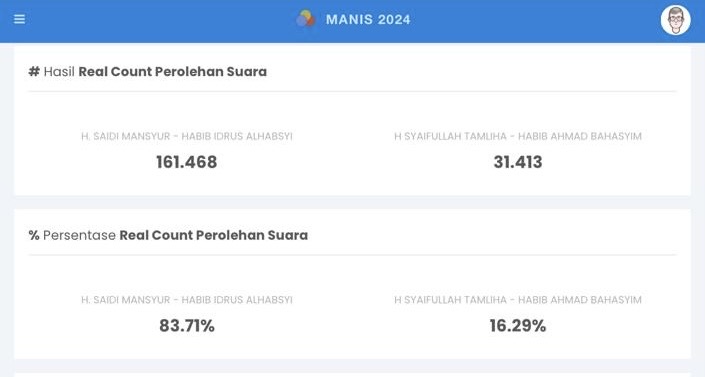Click the 16.29% percentage value
The width and height of the screenshot is (705, 377).
(518, 326)
